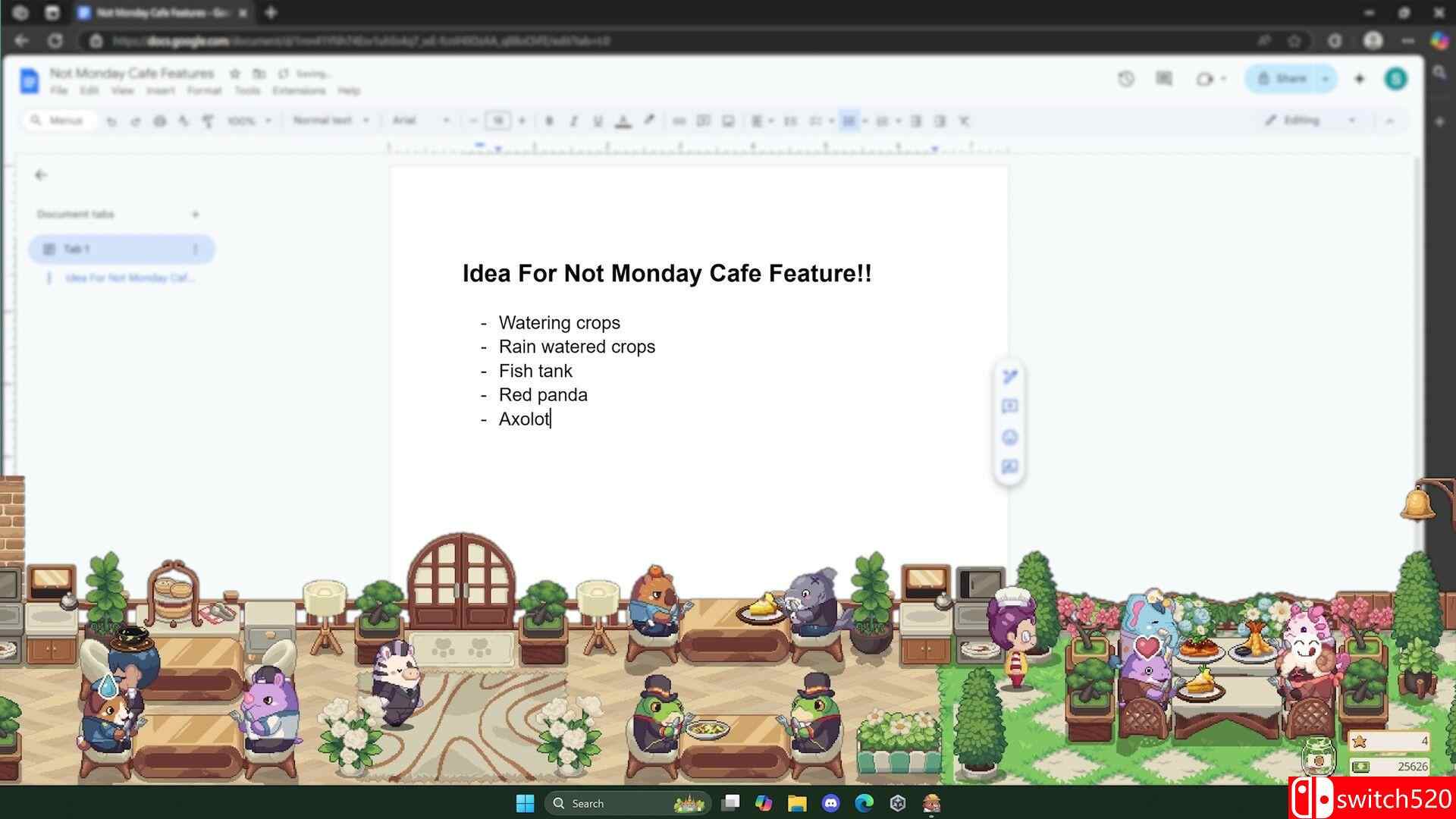The height and width of the screenshot is (819, 1456).
Task: Toggle bold formatting
Action: pos(550,121)
